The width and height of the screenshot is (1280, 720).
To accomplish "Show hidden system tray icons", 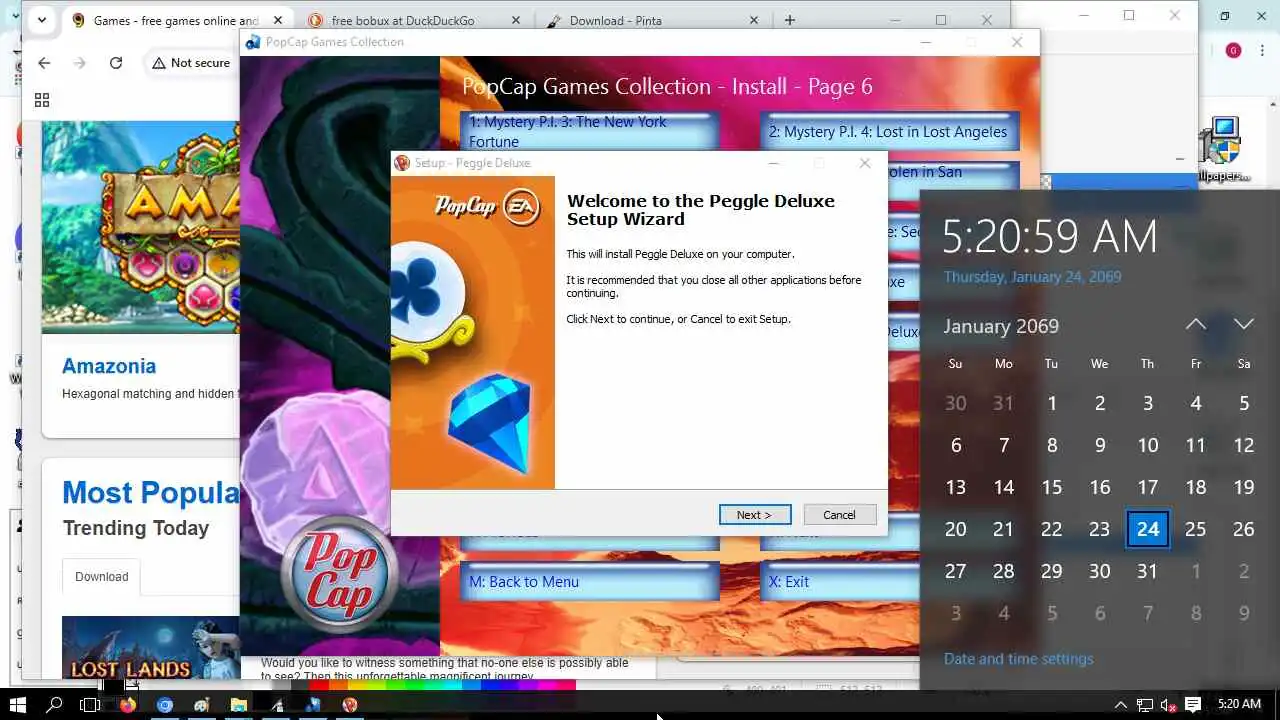I will point(1121,705).
